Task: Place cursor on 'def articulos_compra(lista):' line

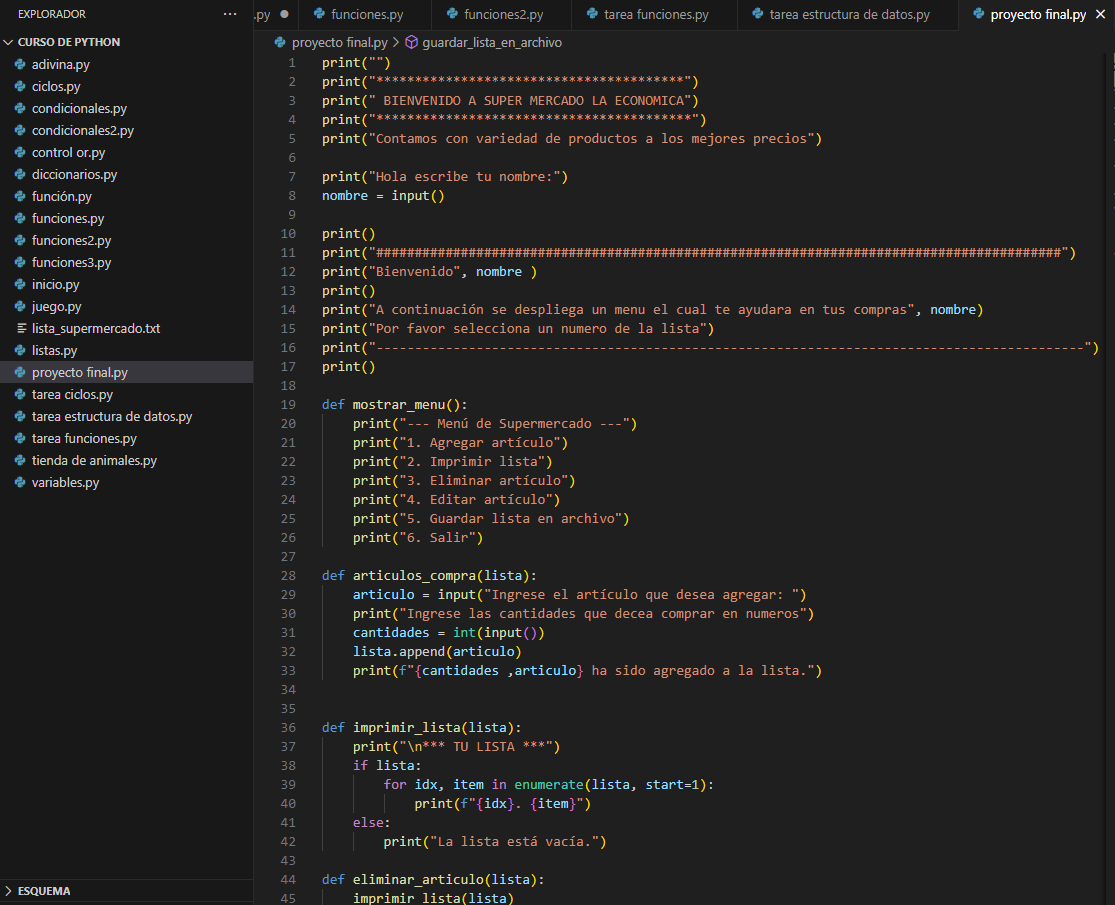Action: pos(429,575)
